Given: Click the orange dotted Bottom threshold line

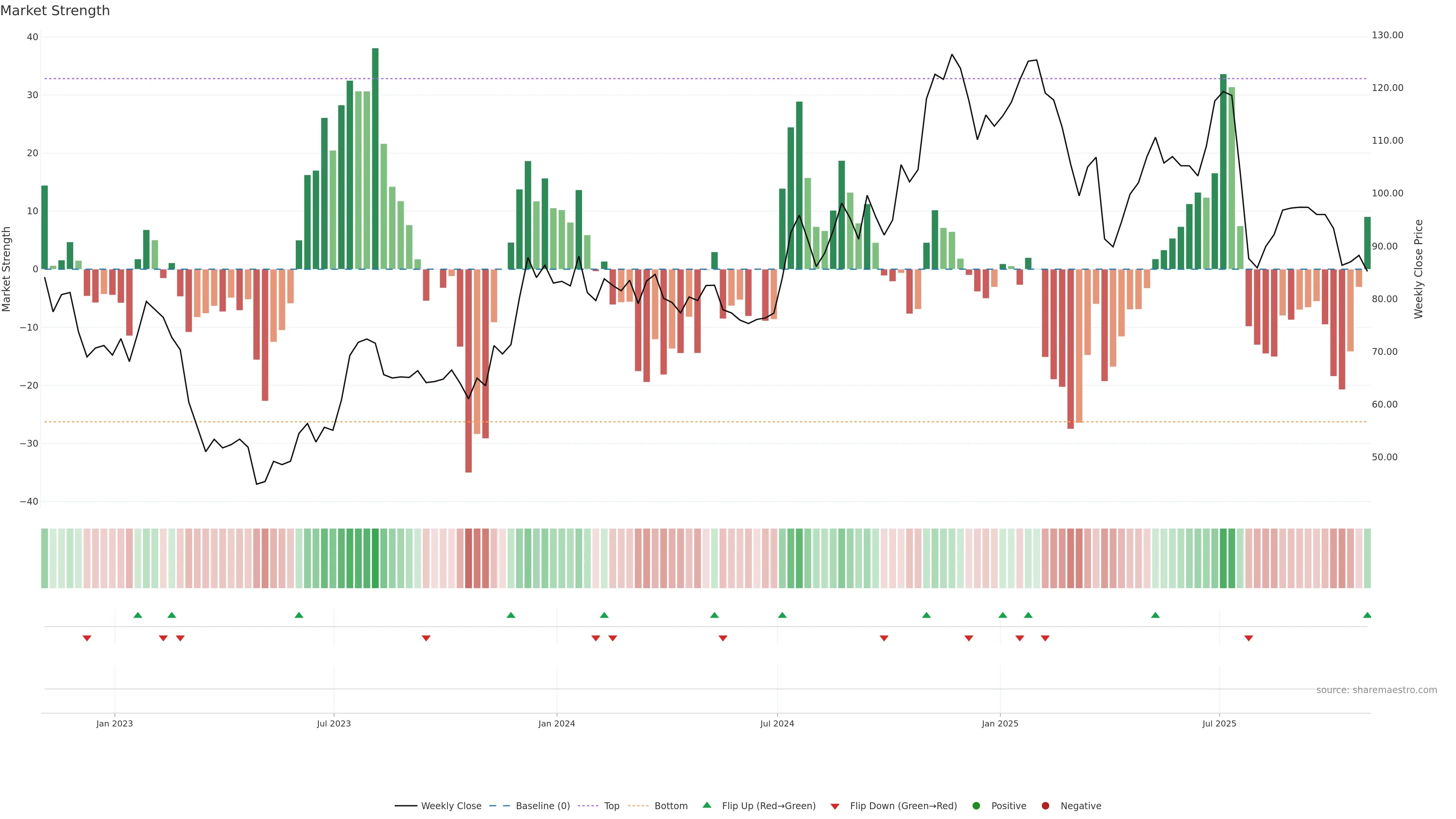Looking at the screenshot, I should [x=678, y=422].
